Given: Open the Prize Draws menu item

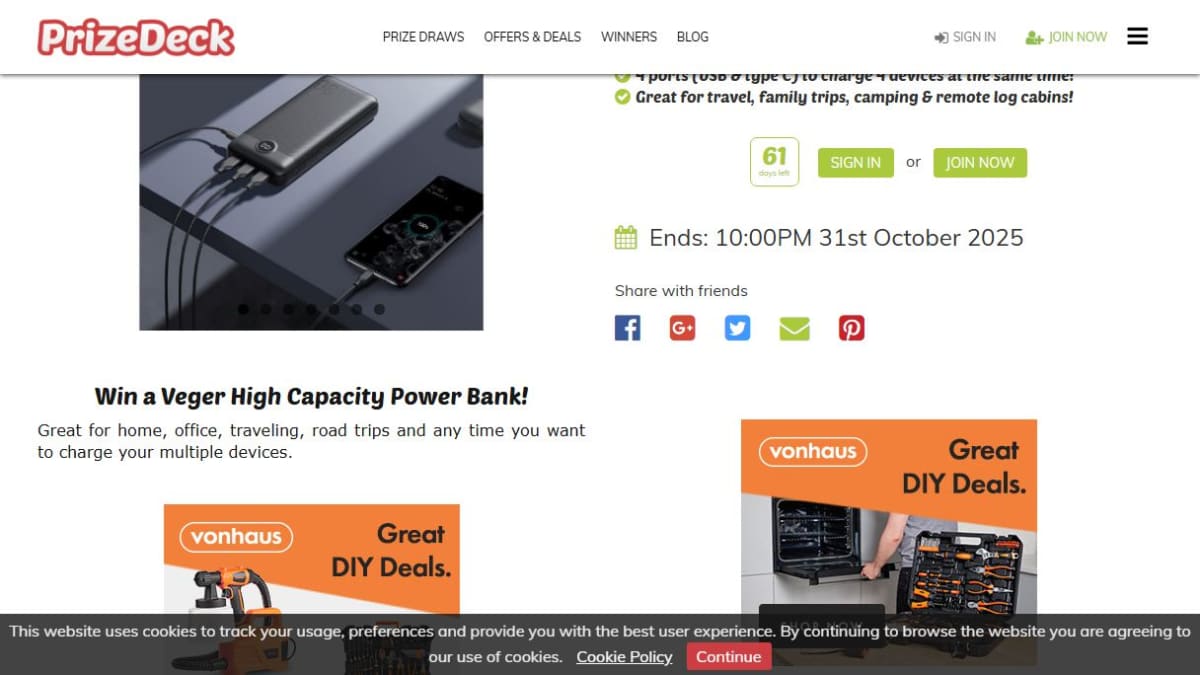Looking at the screenshot, I should click(423, 37).
